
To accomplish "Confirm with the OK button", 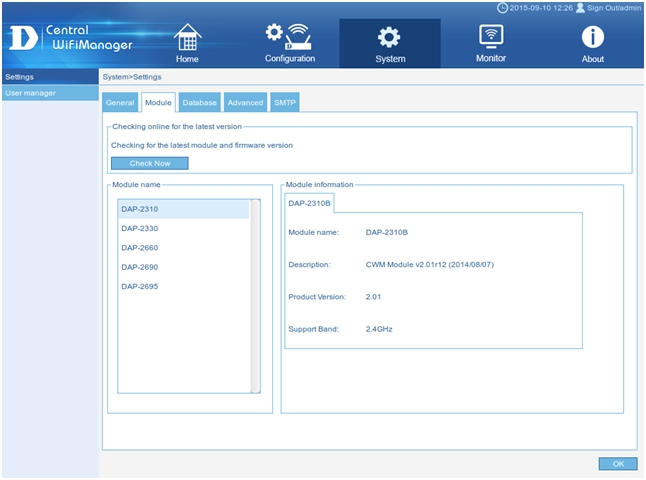I will click(x=617, y=464).
